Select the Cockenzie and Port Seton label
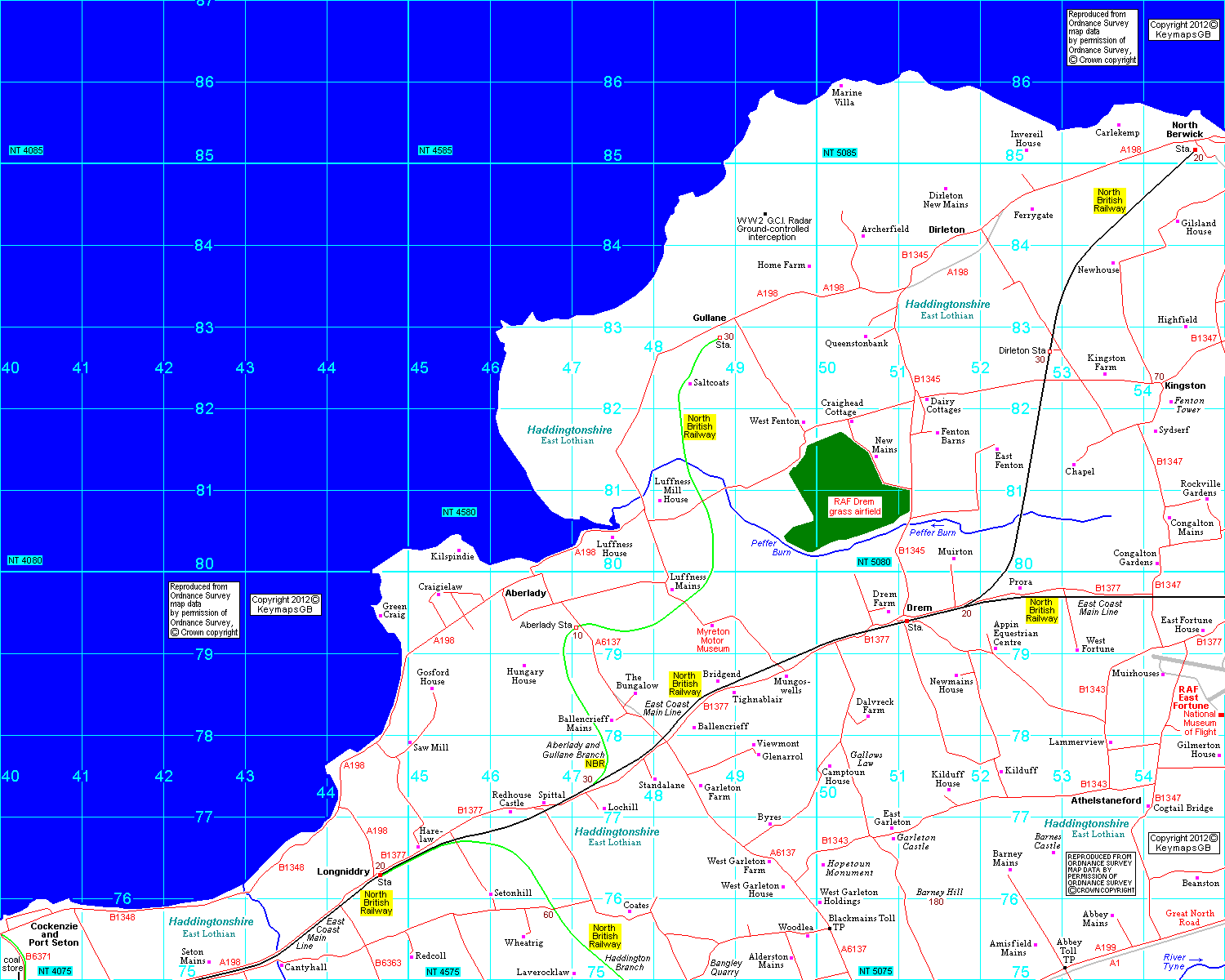The width and height of the screenshot is (1225, 980). tap(54, 934)
